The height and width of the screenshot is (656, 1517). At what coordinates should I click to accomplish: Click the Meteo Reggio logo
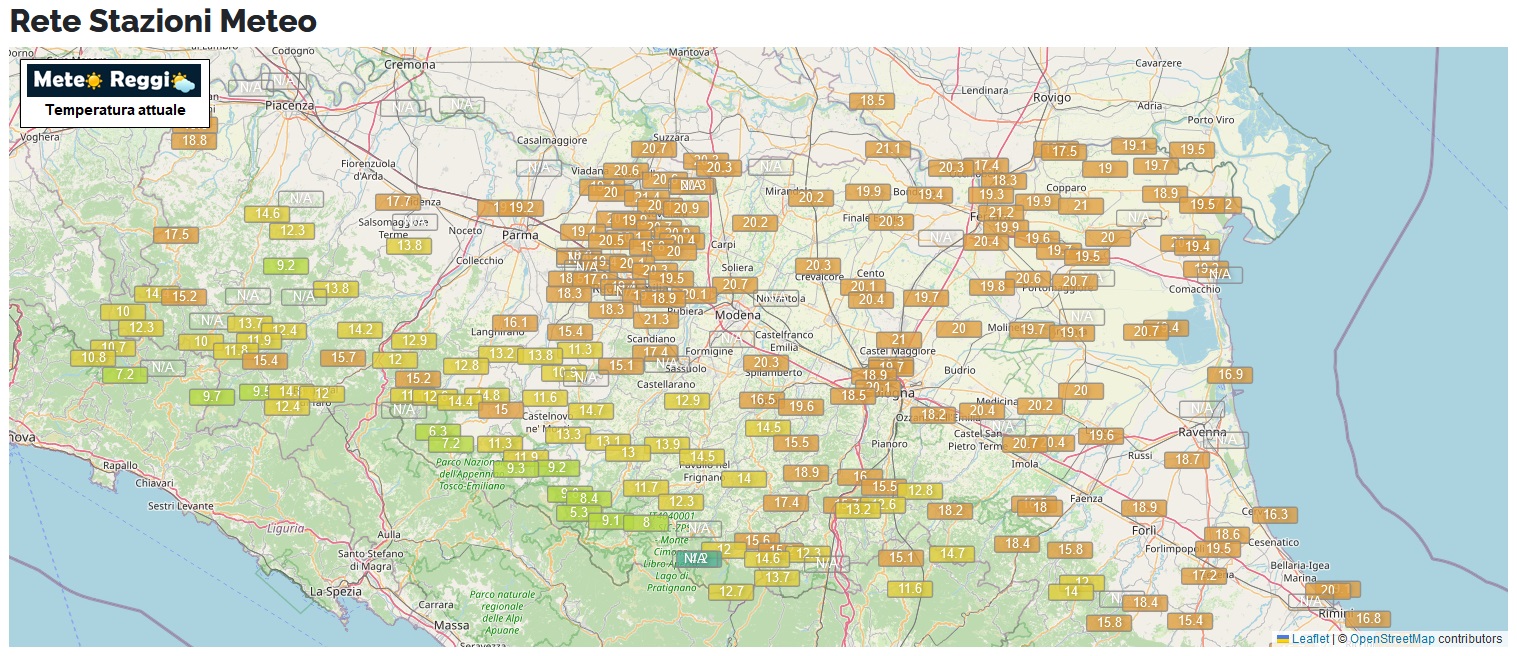tap(114, 81)
